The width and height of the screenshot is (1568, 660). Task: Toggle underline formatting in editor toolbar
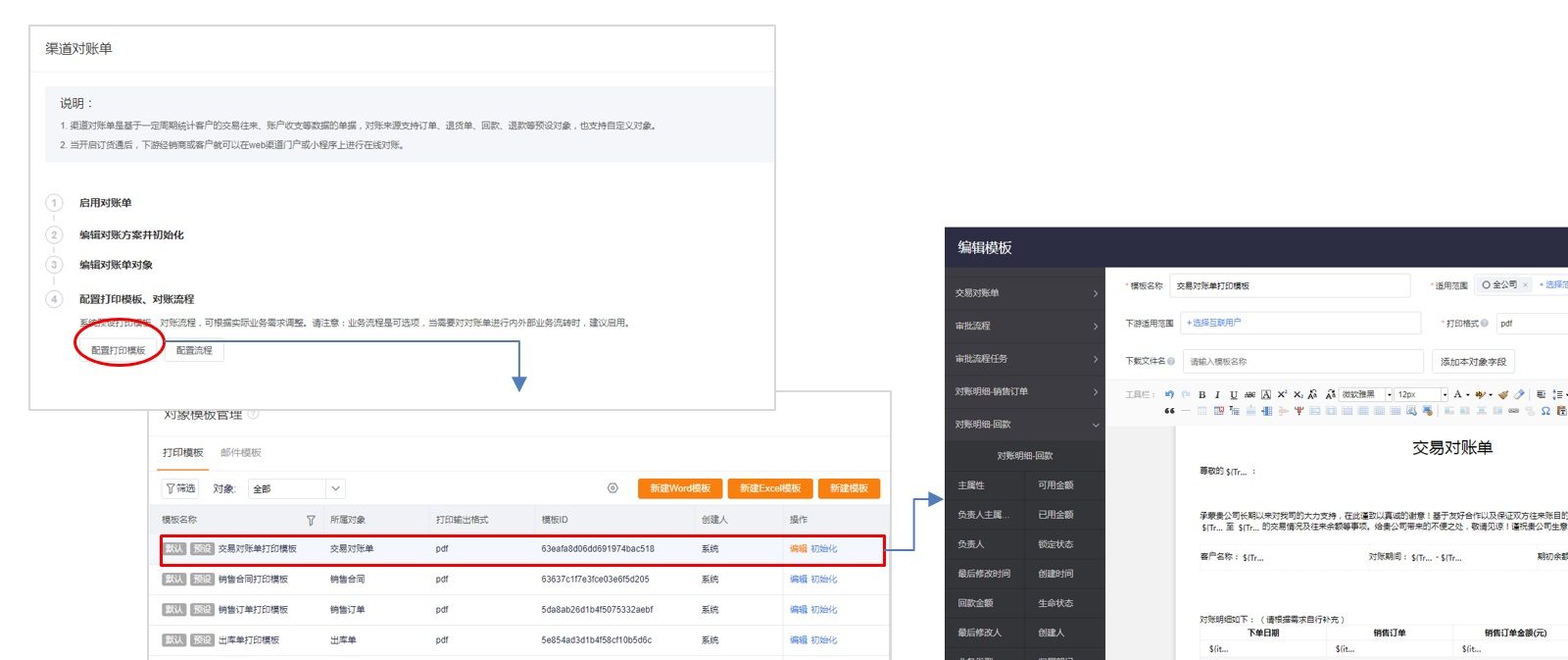tap(1234, 394)
